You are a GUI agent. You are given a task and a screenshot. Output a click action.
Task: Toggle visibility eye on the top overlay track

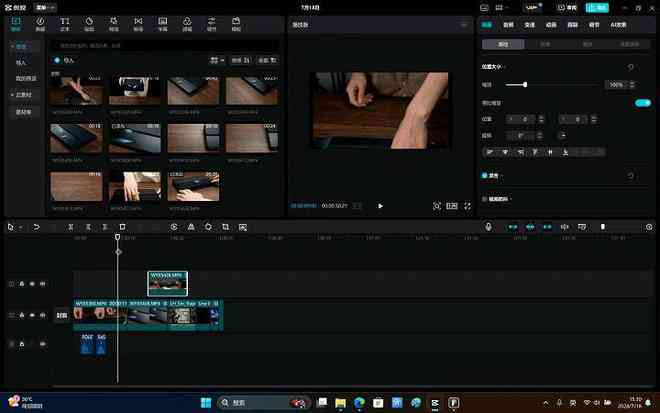(x=32, y=284)
